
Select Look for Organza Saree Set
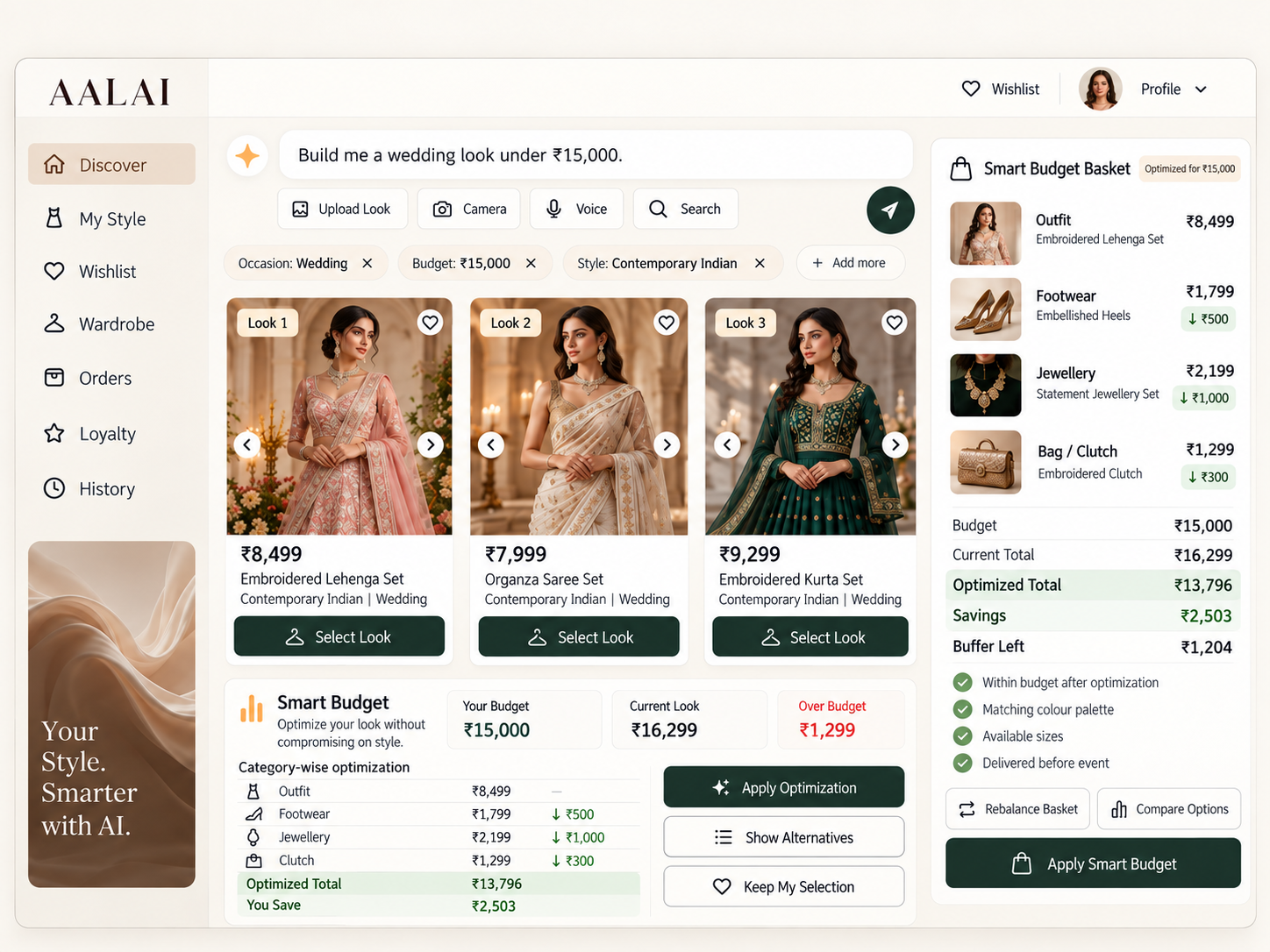579,636
